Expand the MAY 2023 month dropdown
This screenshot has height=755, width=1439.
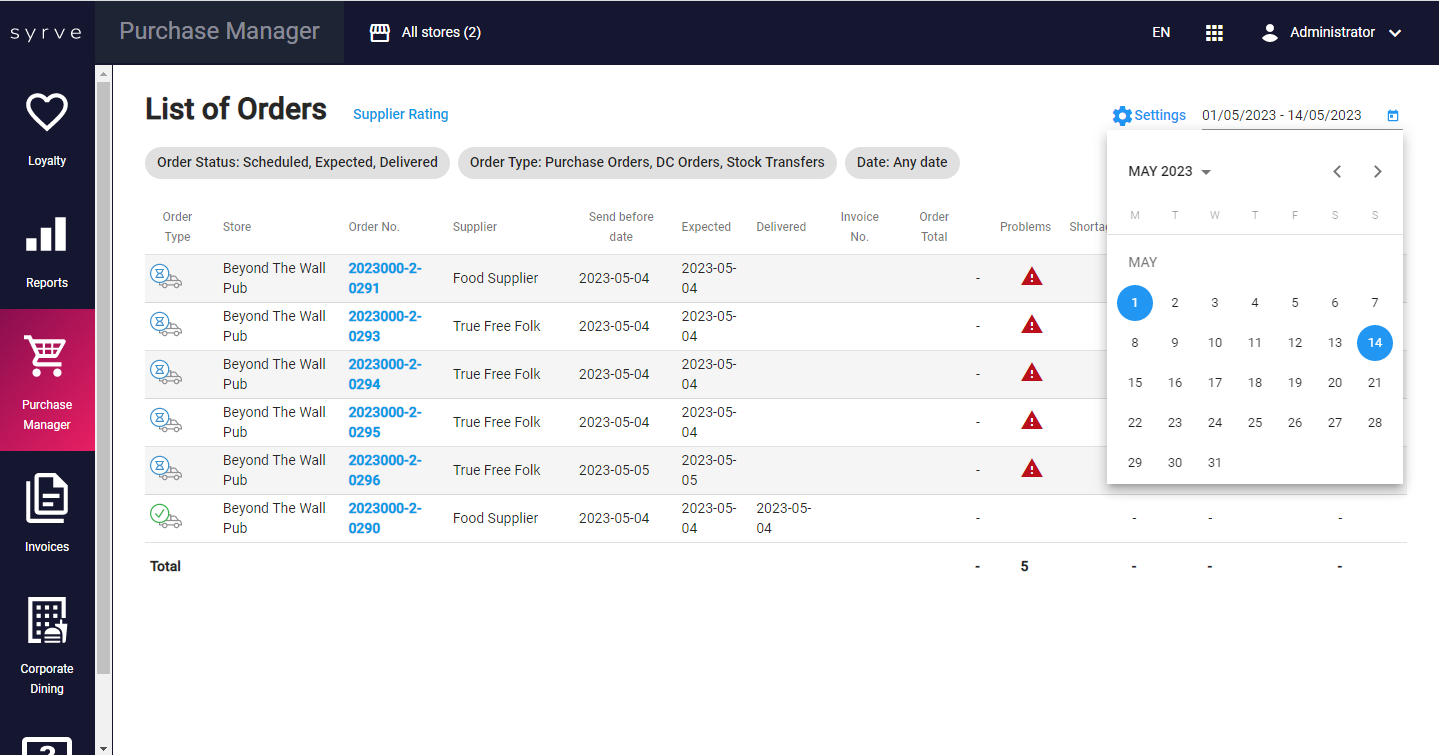pos(1169,172)
